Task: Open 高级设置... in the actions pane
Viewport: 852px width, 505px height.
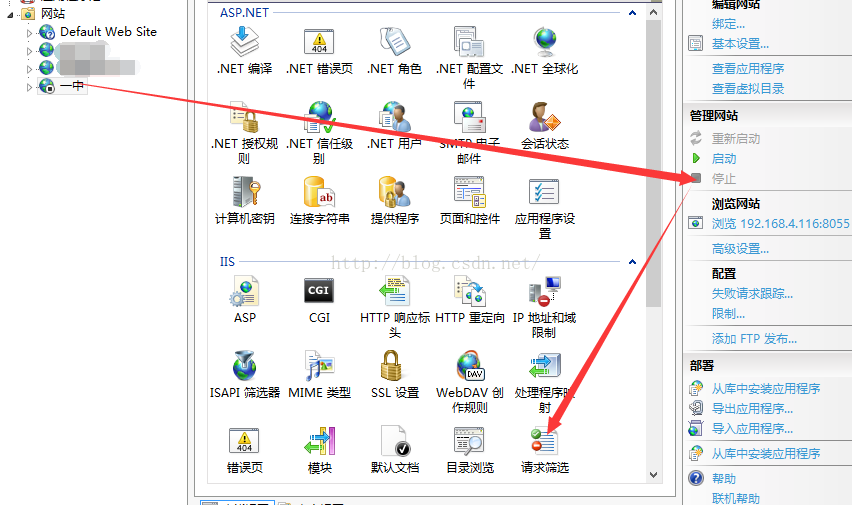Action: pyautogui.click(x=740, y=248)
